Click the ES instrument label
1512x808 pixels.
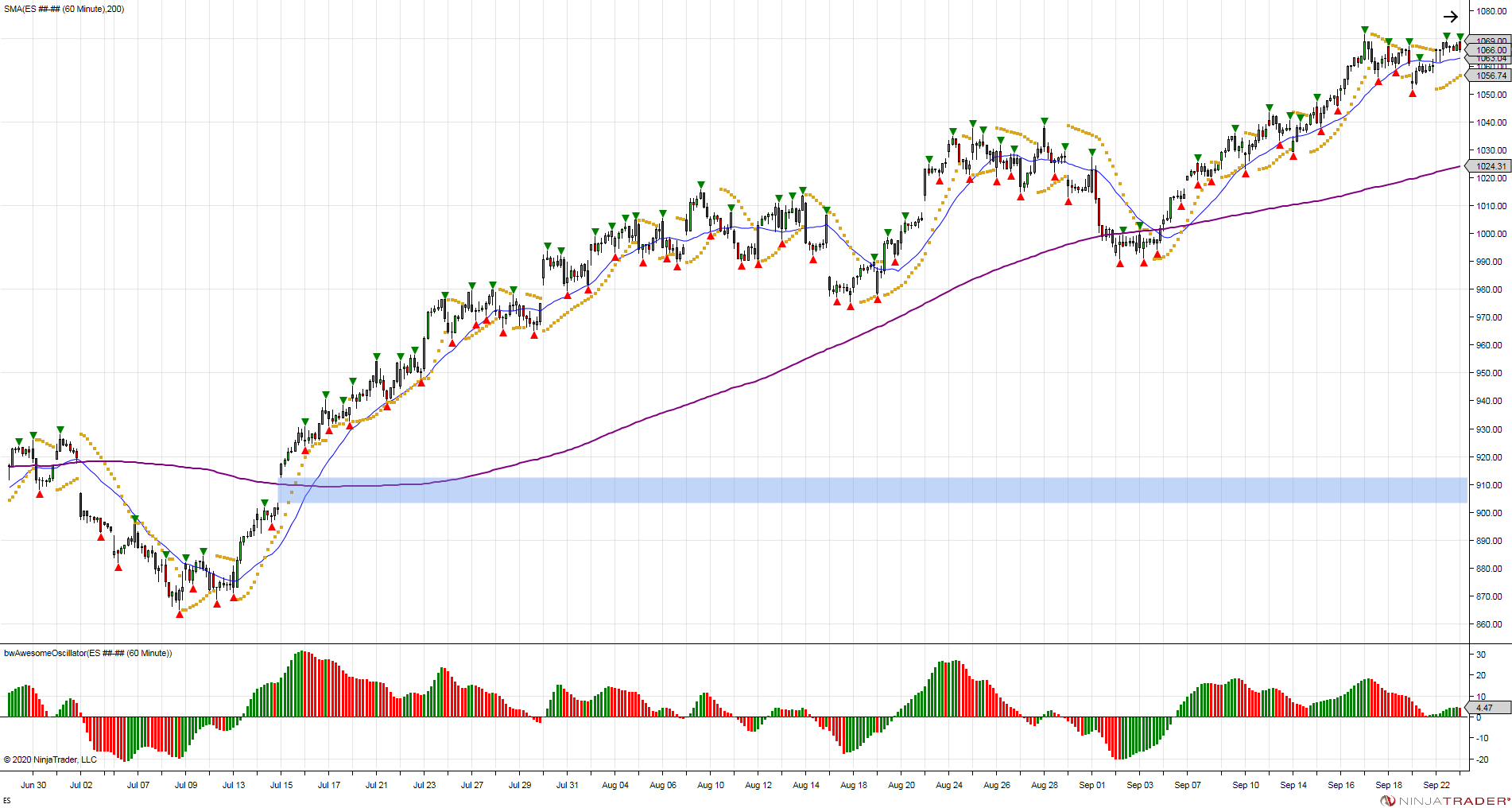coord(7,801)
